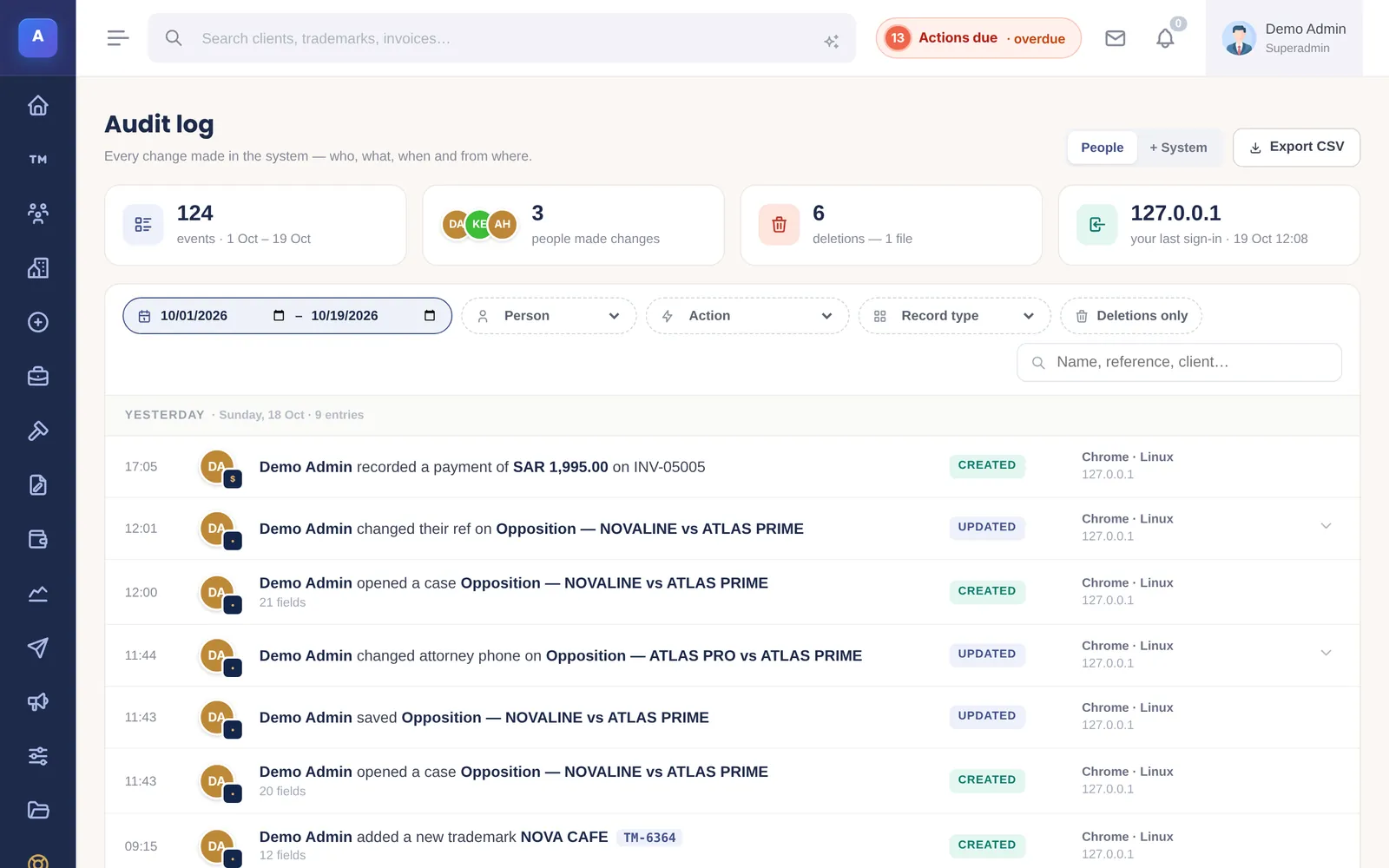
Task: Click the 124 events summary card
Action: click(x=255, y=225)
